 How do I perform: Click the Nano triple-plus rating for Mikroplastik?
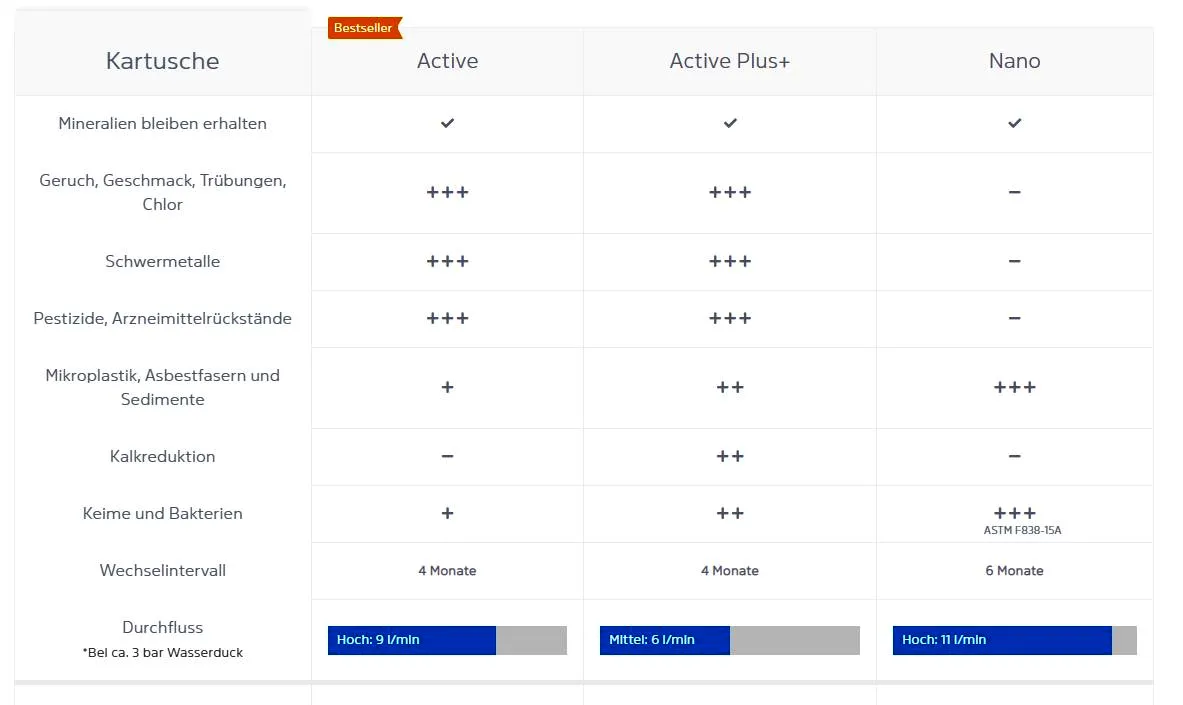coord(1014,387)
